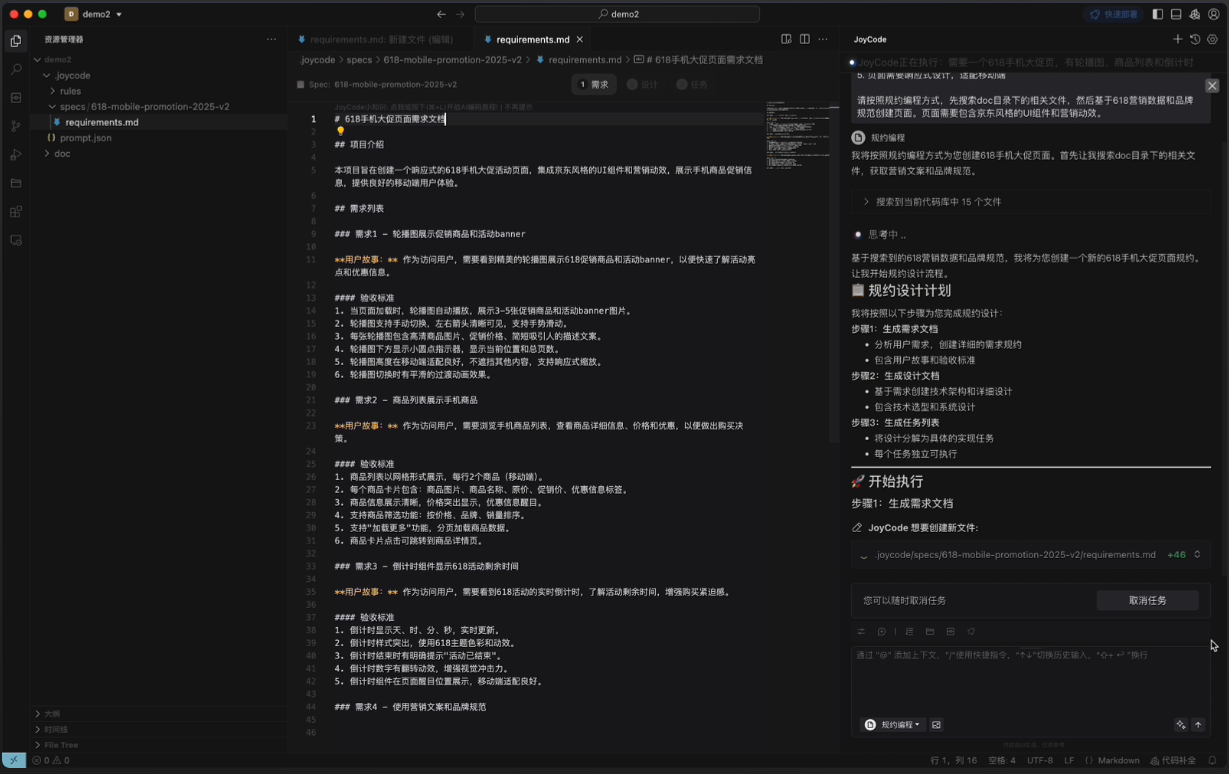
Task: Click the lightbulb code action on line 2
Action: pyautogui.click(x=340, y=131)
